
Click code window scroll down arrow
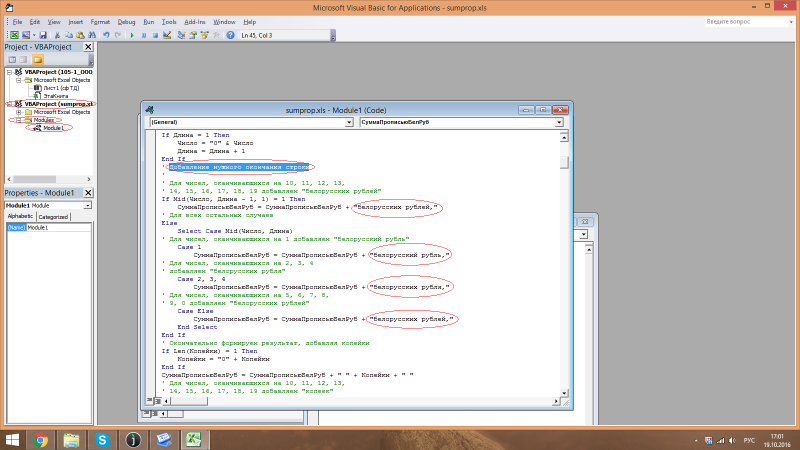(x=564, y=393)
